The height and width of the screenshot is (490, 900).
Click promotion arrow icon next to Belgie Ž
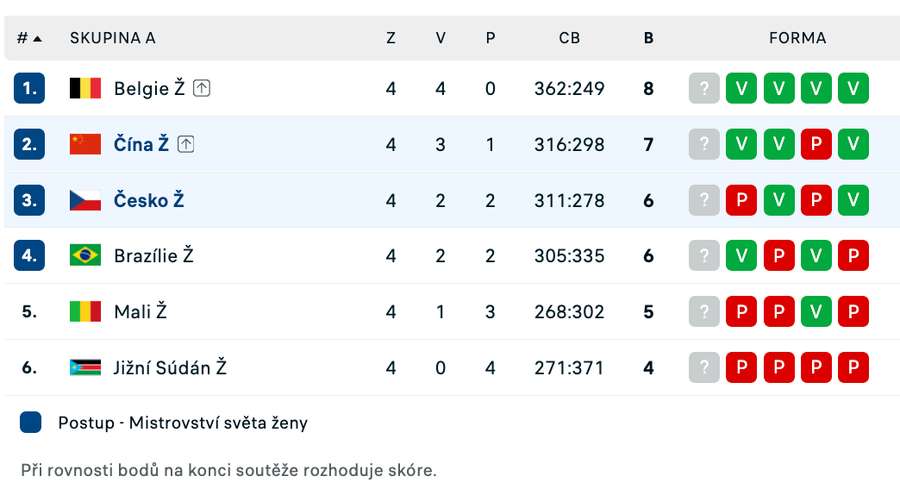point(202,88)
